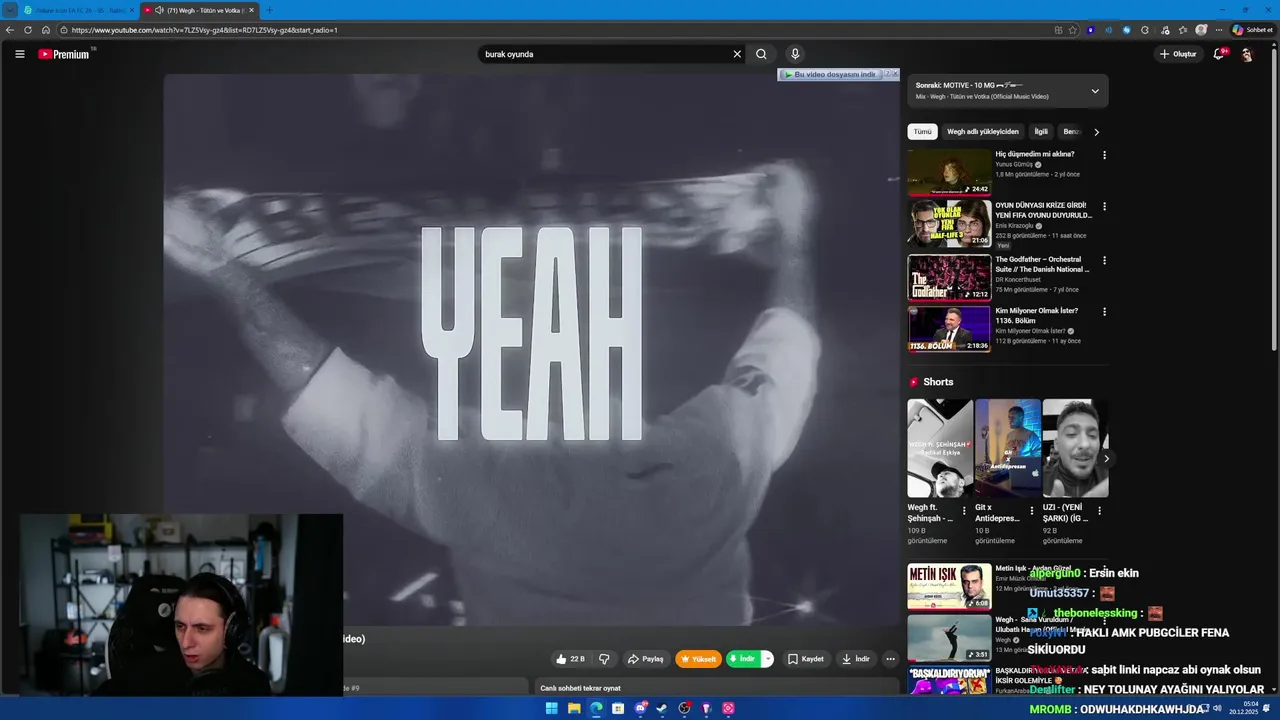
Task: Open the Edge profile avatar
Action: click(x=1201, y=30)
